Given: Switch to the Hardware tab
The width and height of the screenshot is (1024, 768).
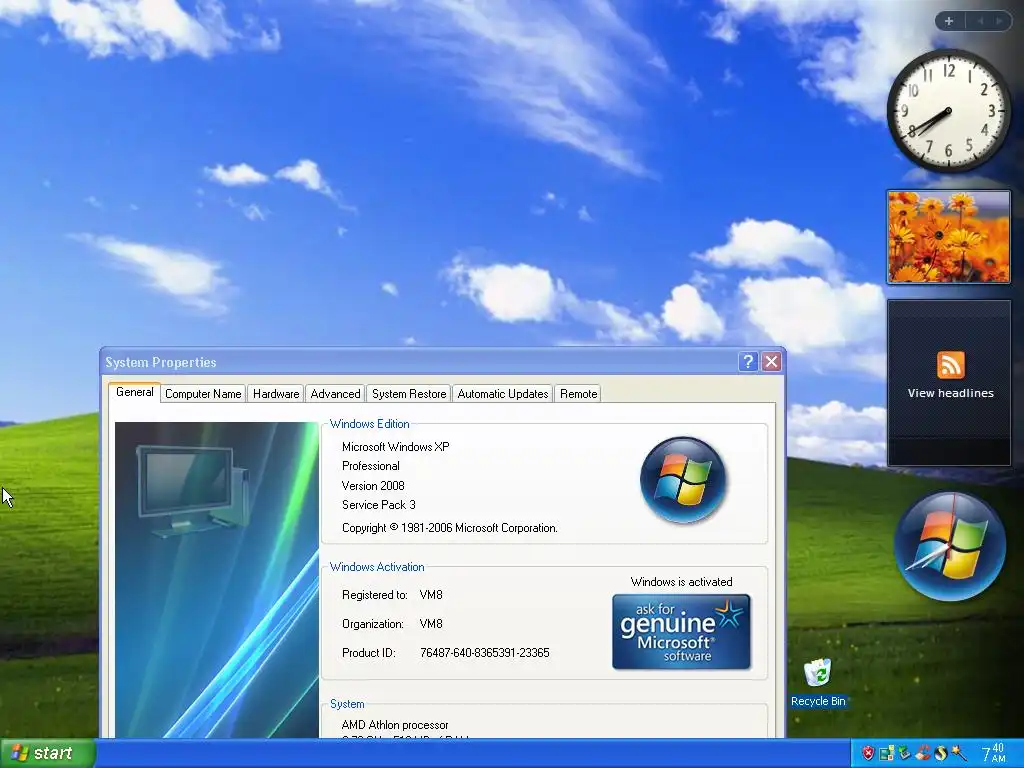Looking at the screenshot, I should tap(276, 394).
